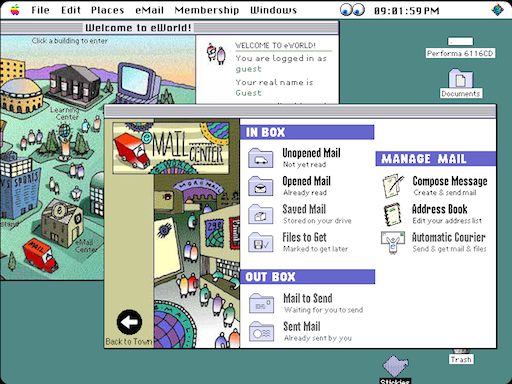This screenshot has height=384, width=512.
Task: Click the Back to Town arrow button
Action: [x=129, y=322]
